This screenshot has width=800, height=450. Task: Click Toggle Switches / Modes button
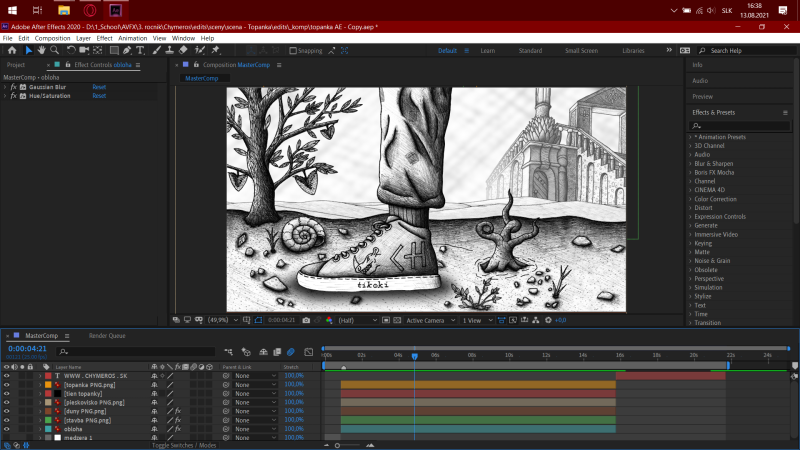tap(184, 445)
